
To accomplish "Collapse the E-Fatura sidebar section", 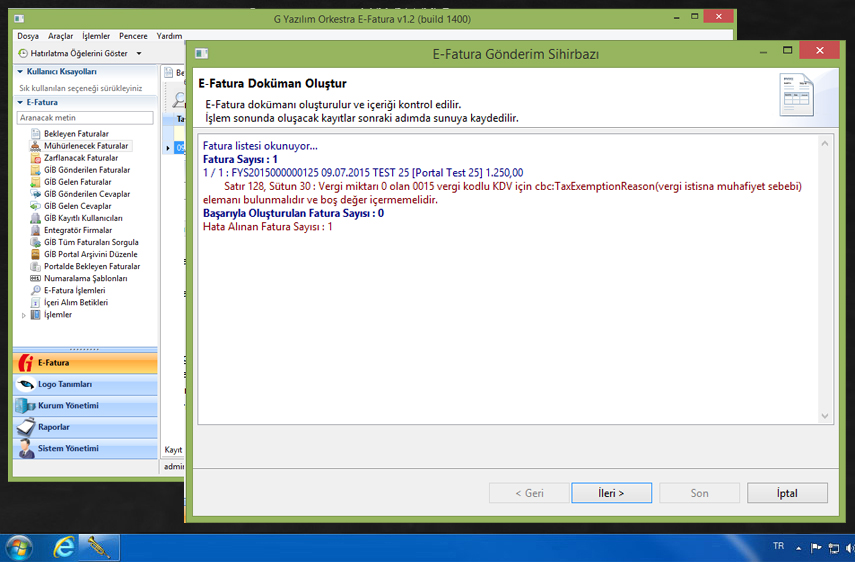I will point(19,102).
